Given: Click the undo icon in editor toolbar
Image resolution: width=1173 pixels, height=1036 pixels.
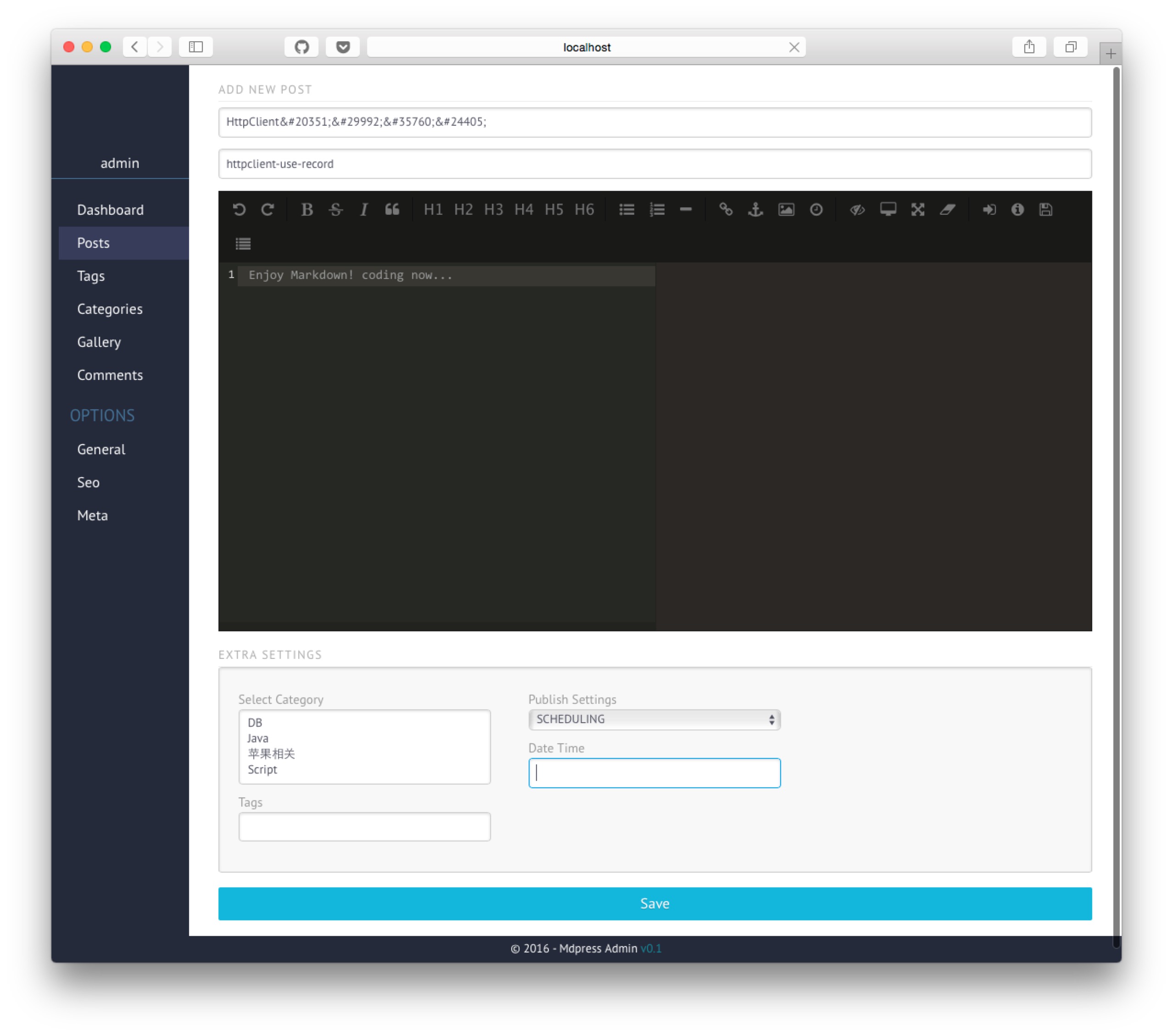Looking at the screenshot, I should [239, 210].
